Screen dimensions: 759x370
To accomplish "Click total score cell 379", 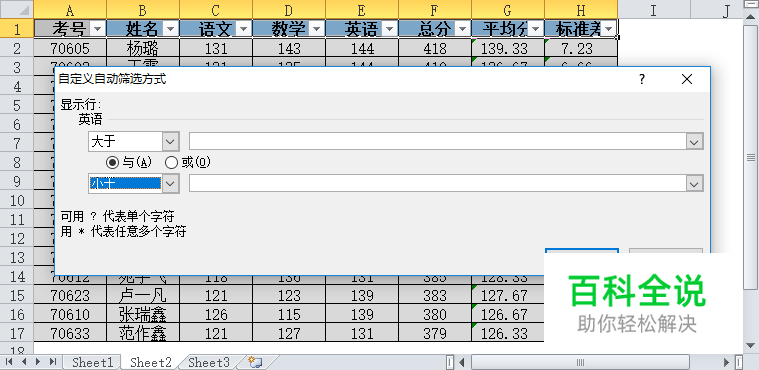I will (435, 333).
